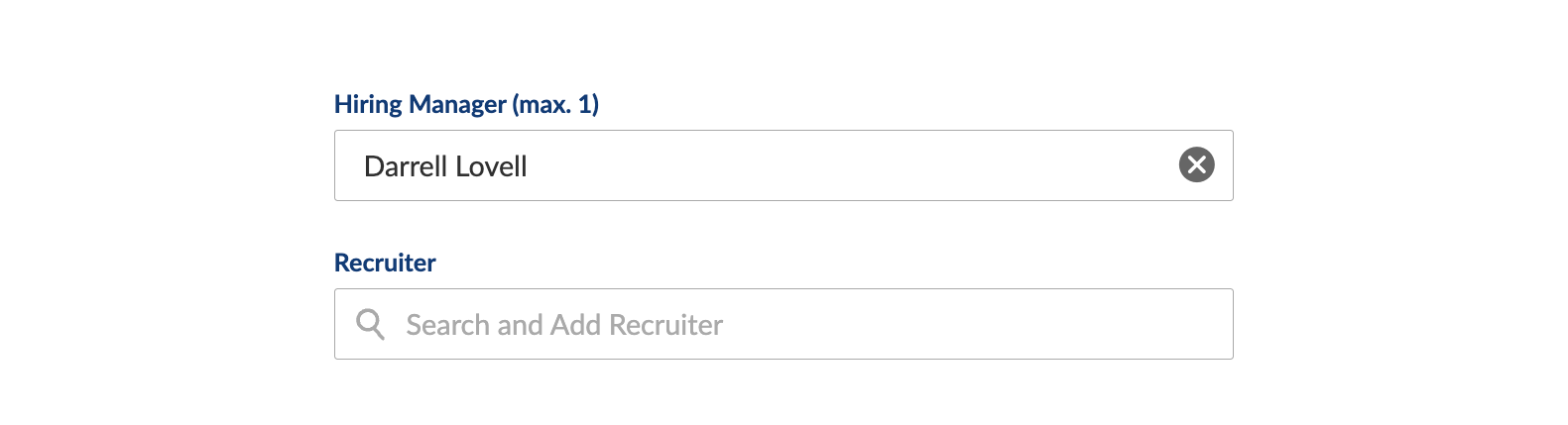Click in the Recruiter box to add one
This screenshot has height=425, width=1568.
click(784, 324)
